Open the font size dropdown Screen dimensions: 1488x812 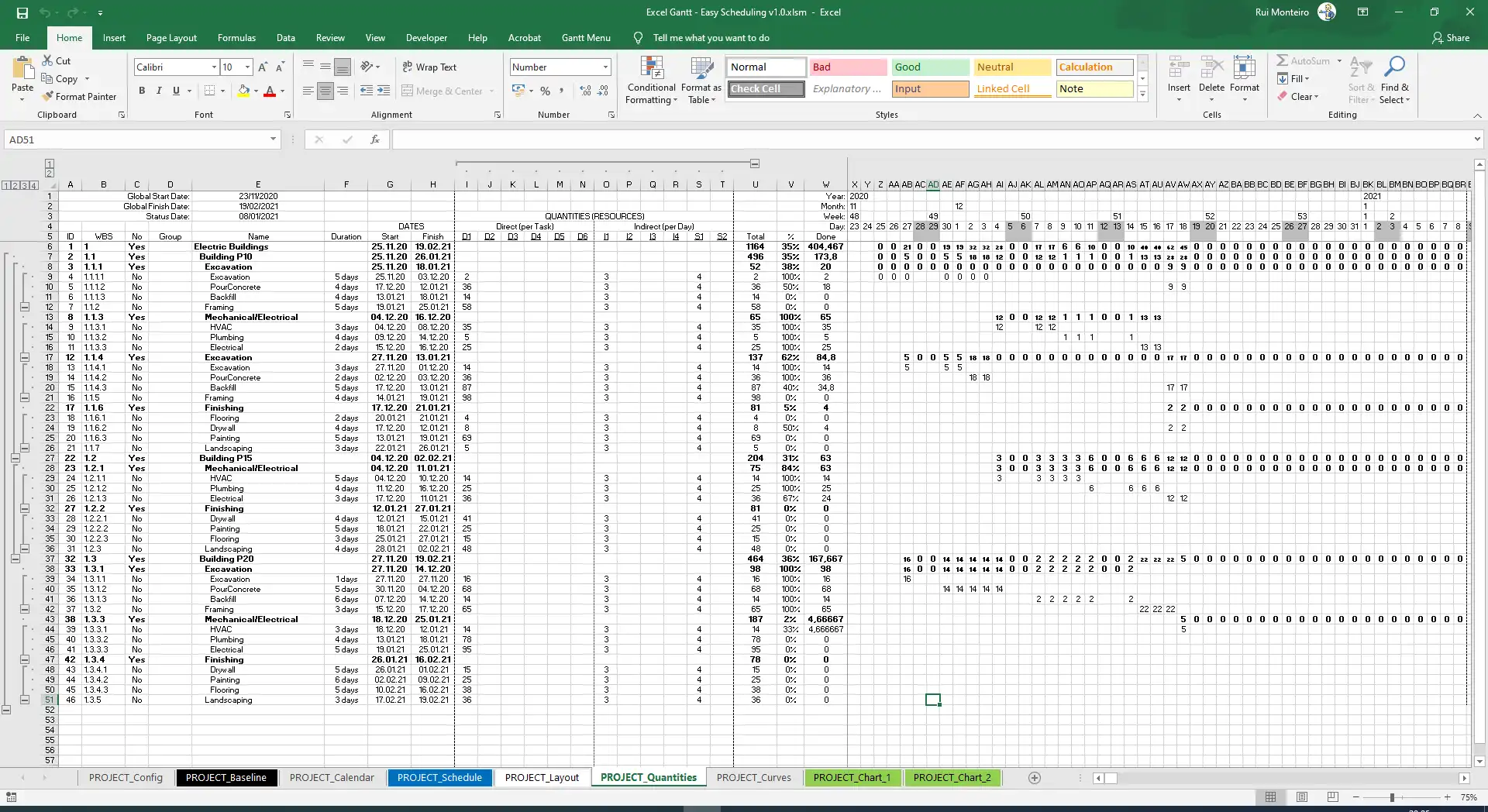[247, 67]
